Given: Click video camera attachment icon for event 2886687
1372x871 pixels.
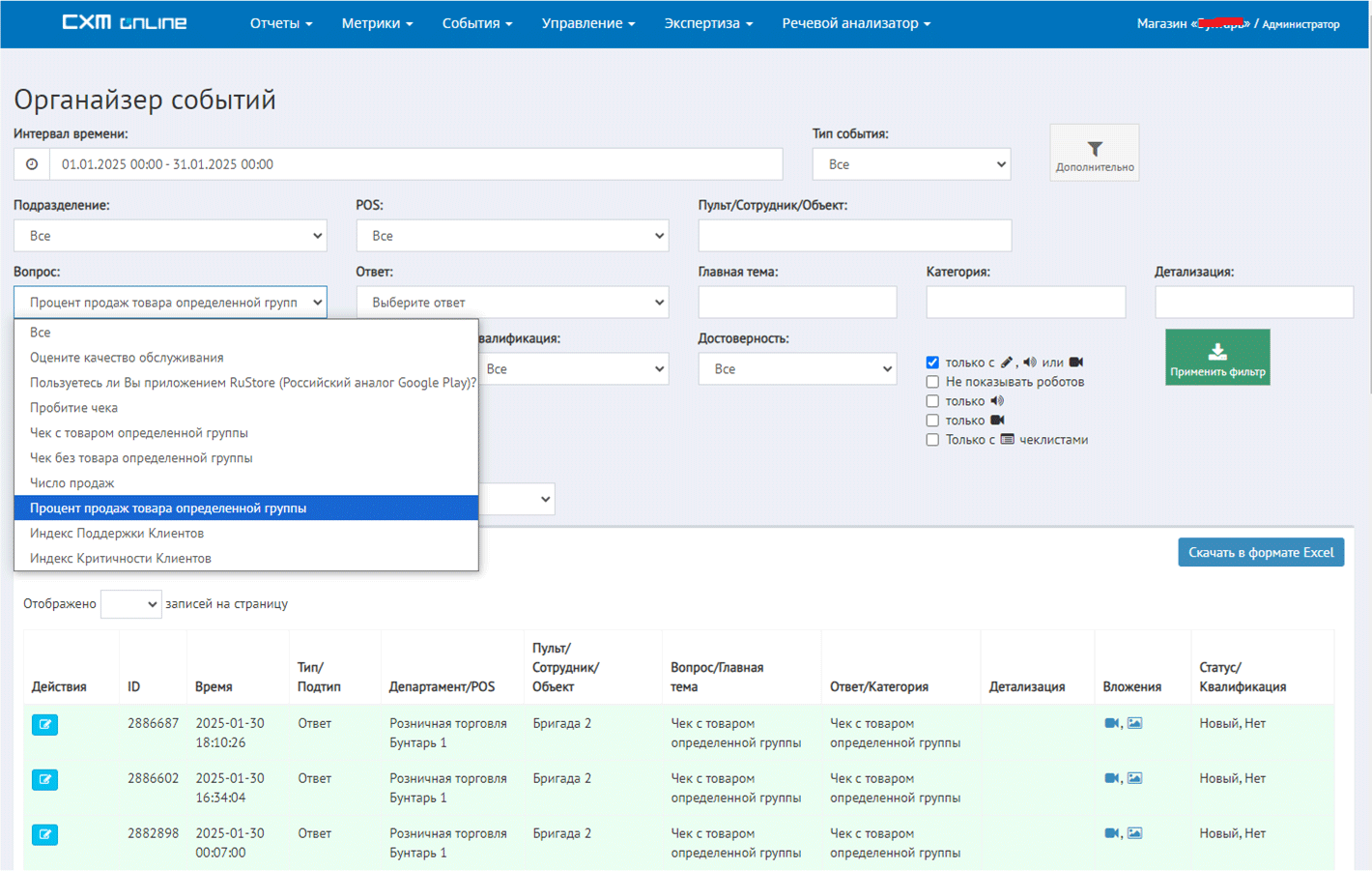Looking at the screenshot, I should click(1111, 723).
